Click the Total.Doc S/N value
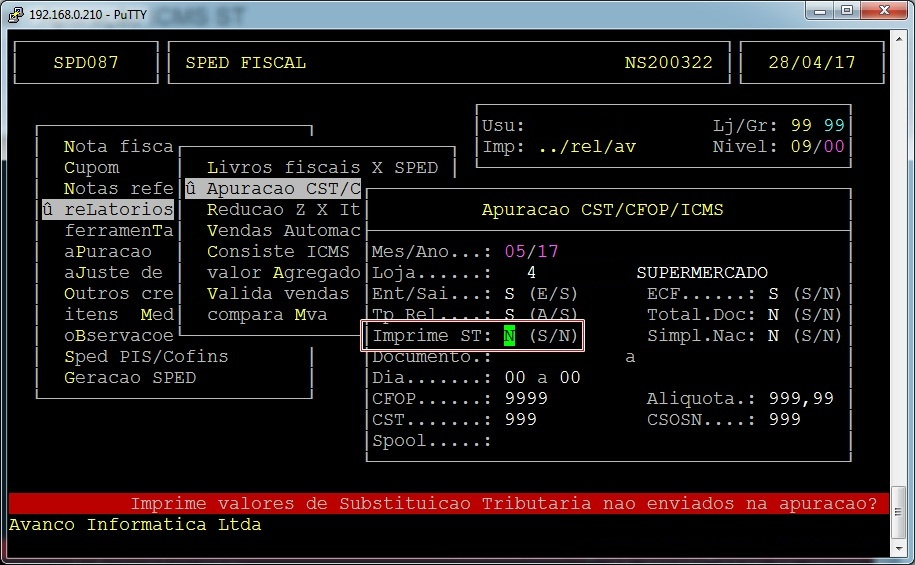The image size is (915, 565). [x=773, y=315]
